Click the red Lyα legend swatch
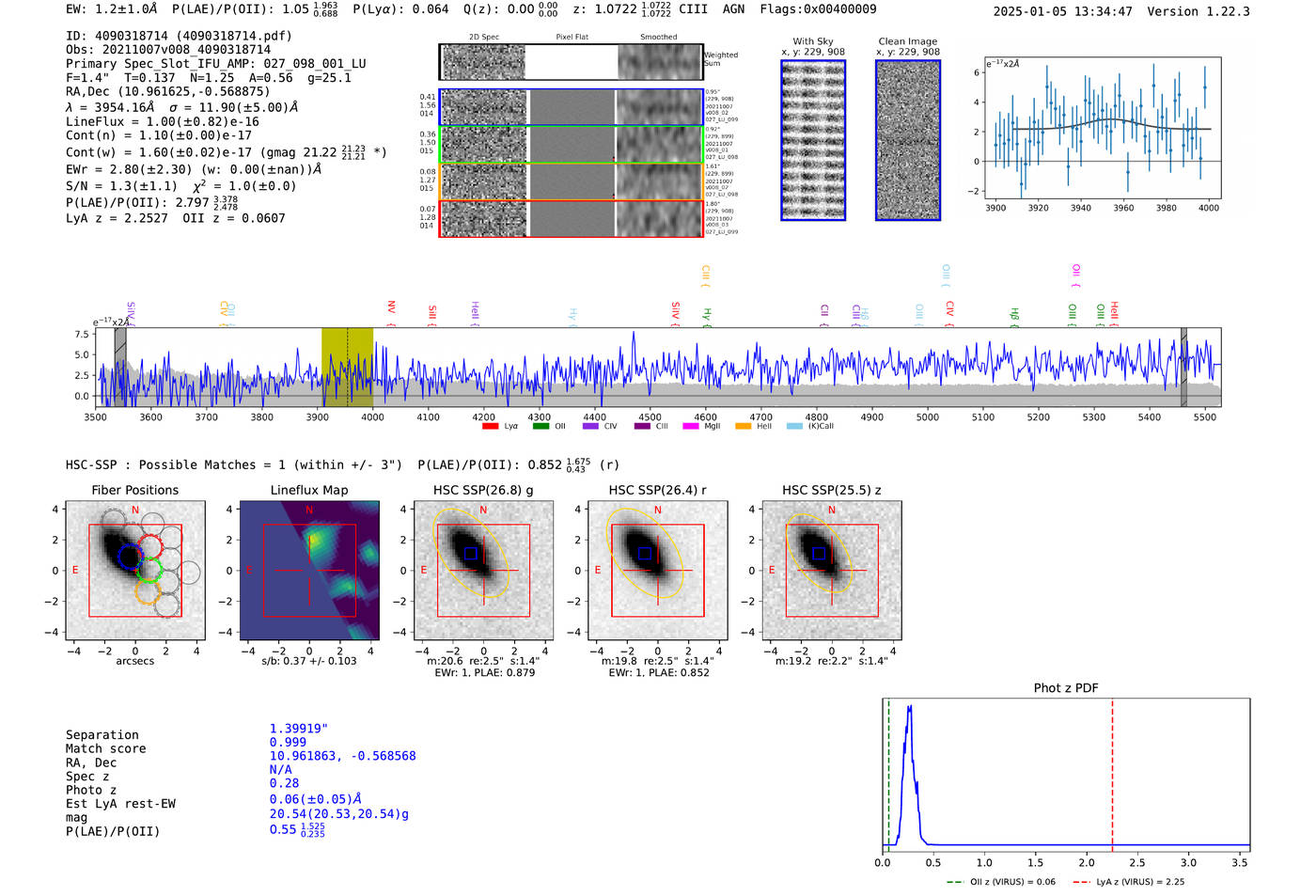The image size is (1316, 896). [x=490, y=427]
